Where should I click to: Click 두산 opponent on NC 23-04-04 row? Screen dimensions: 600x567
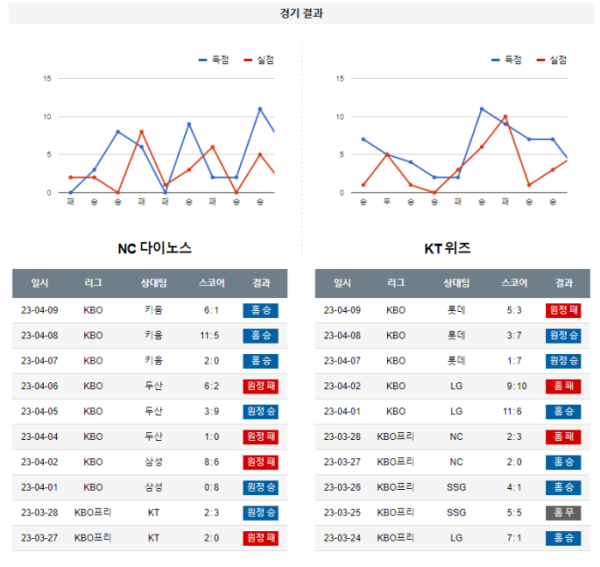coord(153,437)
